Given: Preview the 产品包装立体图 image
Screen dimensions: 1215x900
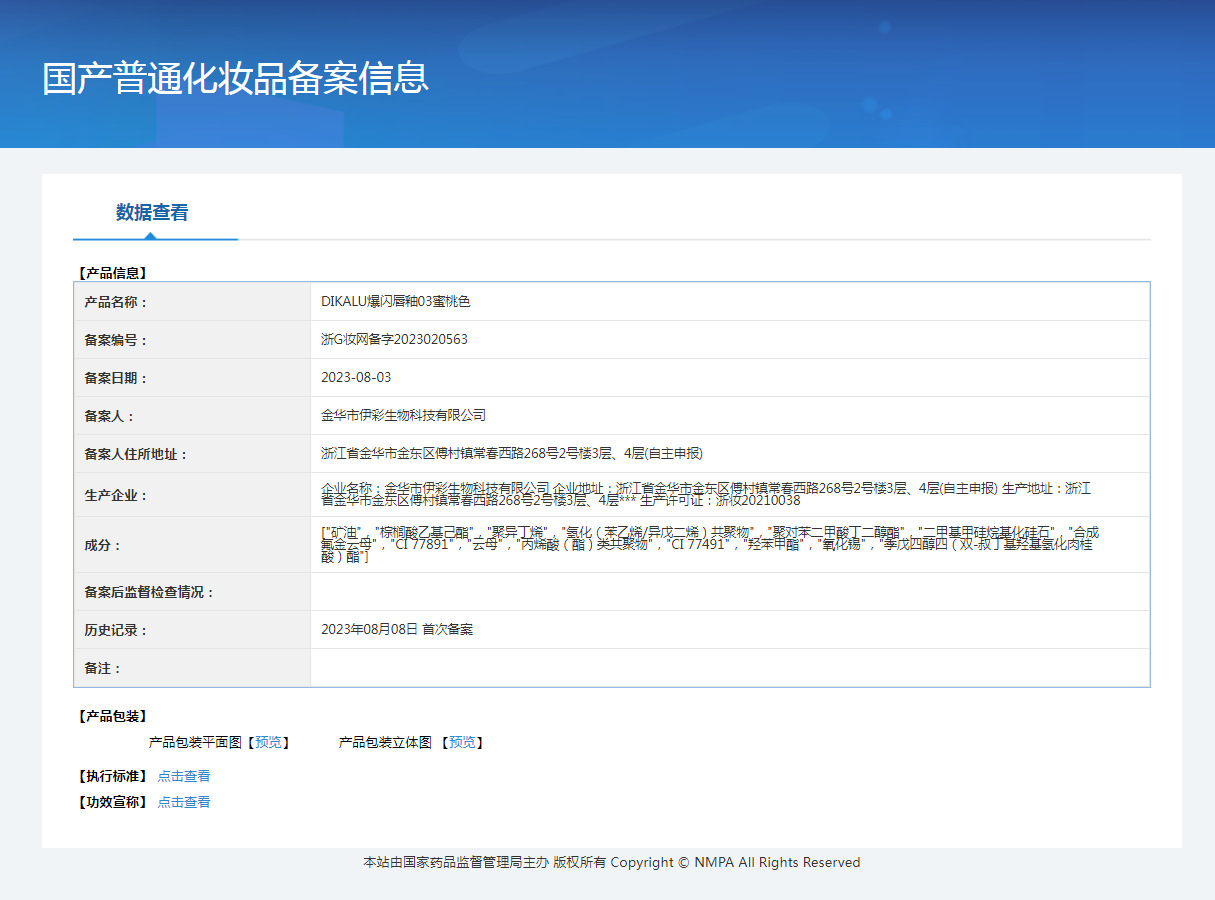Looking at the screenshot, I should pos(461,742).
